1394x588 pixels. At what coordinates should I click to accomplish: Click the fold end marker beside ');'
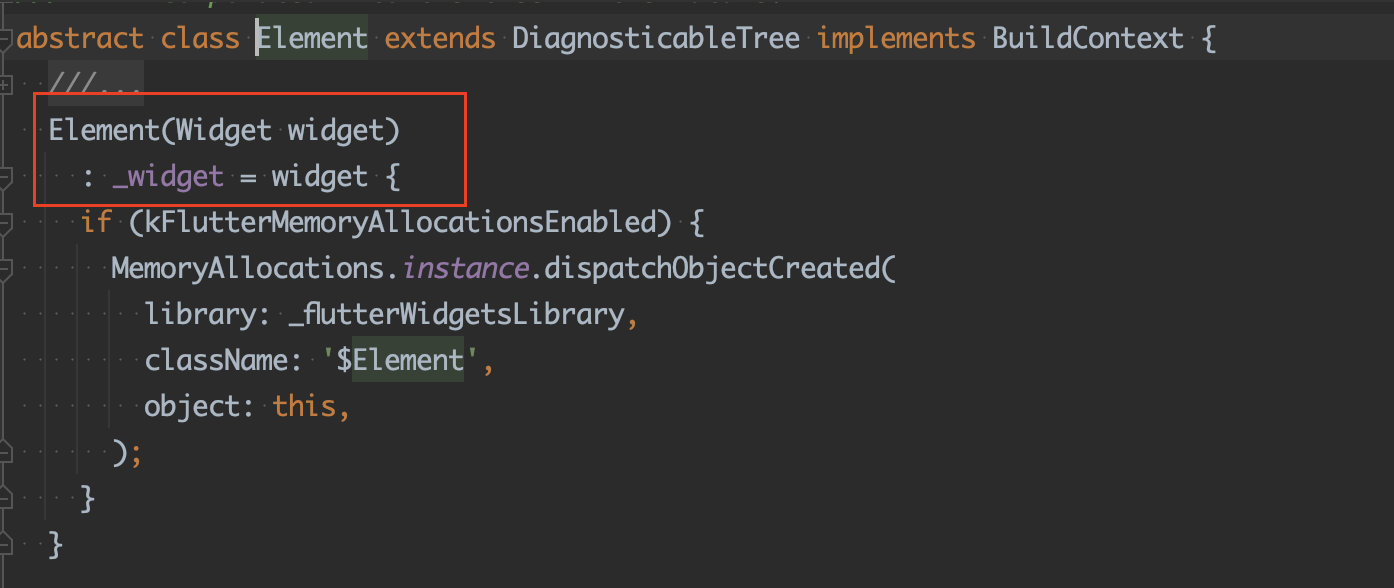(x=5, y=452)
